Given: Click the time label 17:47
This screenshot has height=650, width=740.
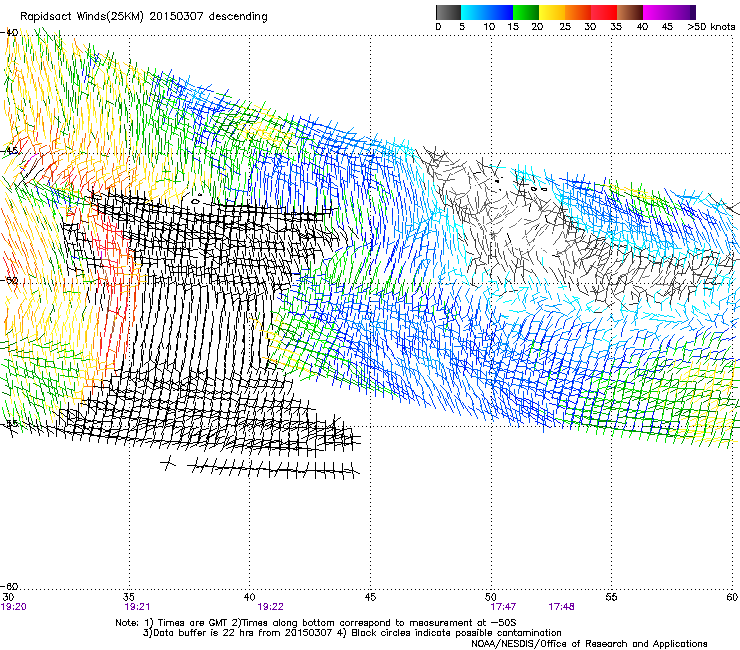Looking at the screenshot, I should [x=503, y=607].
